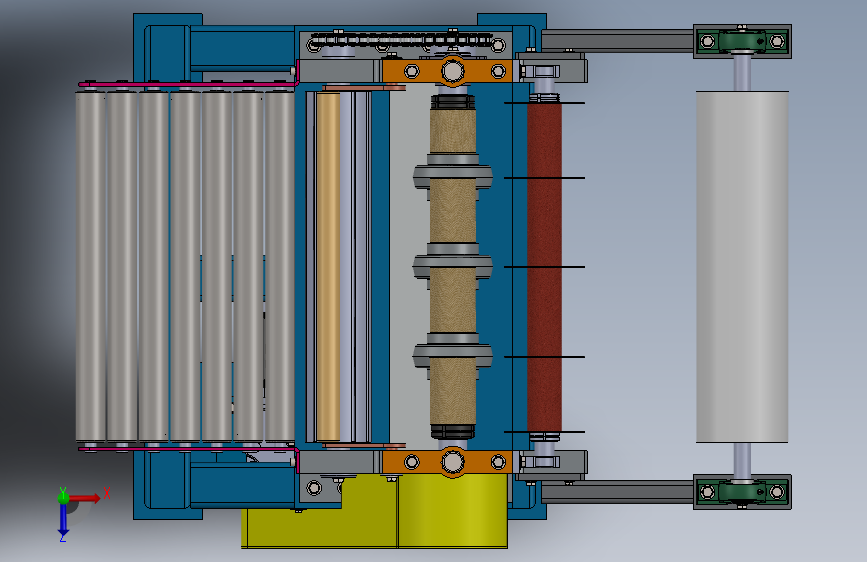Select the upper gray support arm on right
Image resolution: width=867 pixels, height=562 pixels.
point(617,41)
